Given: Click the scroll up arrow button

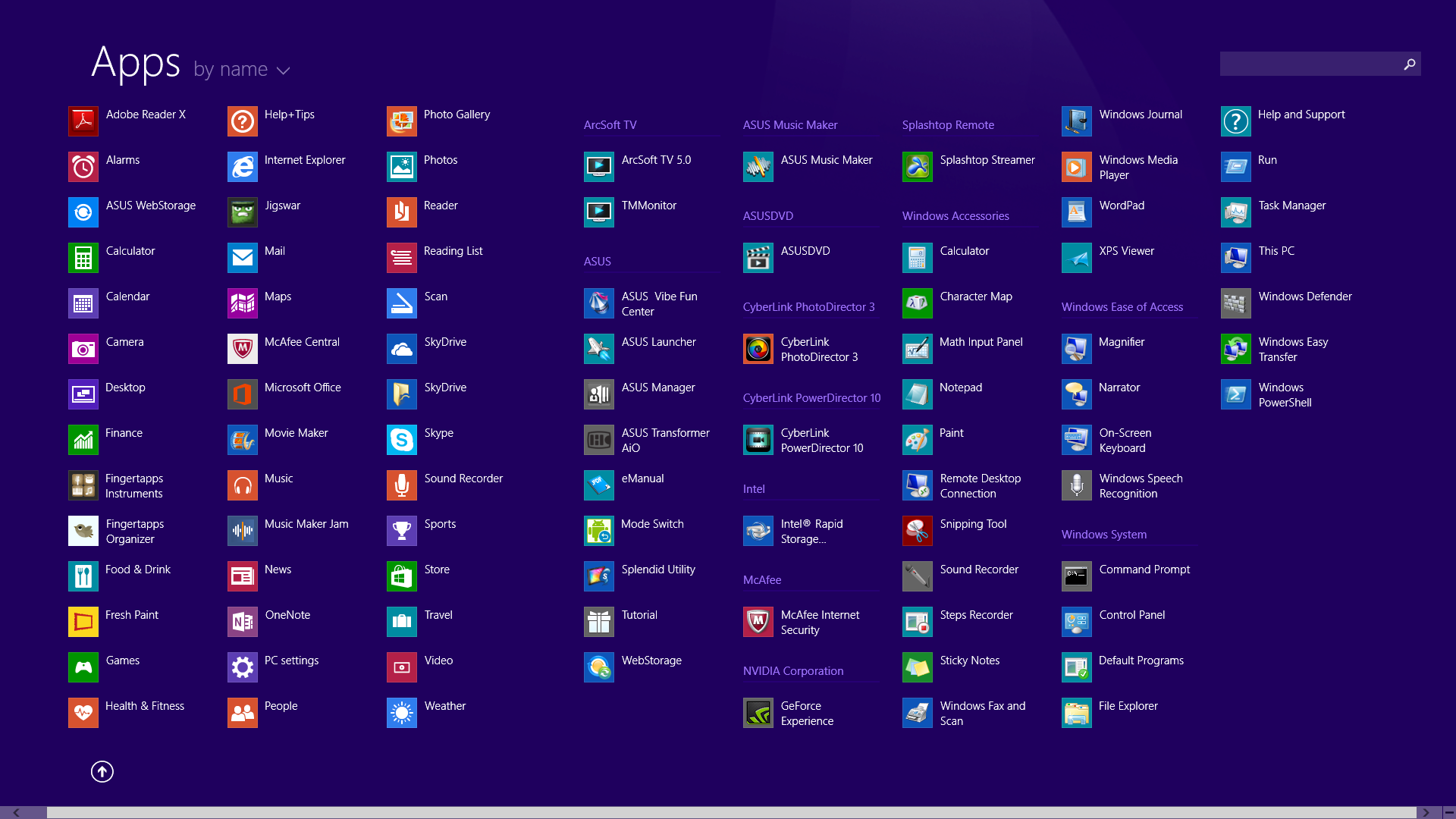Looking at the screenshot, I should coord(102,770).
